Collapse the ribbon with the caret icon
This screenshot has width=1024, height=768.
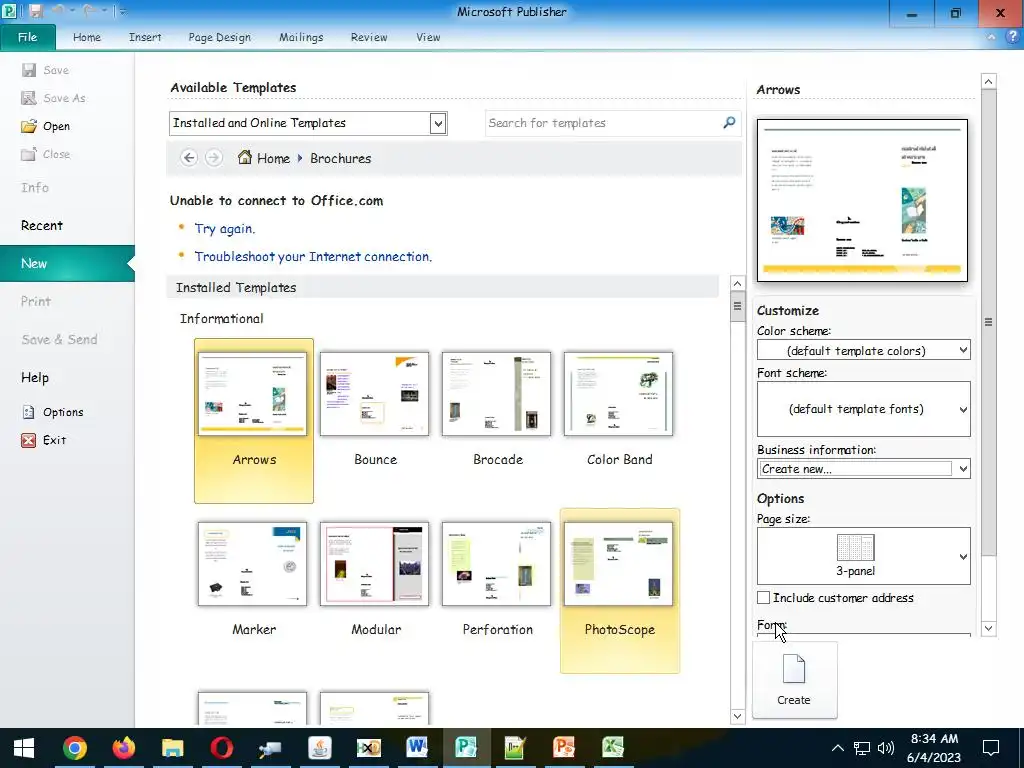991,37
